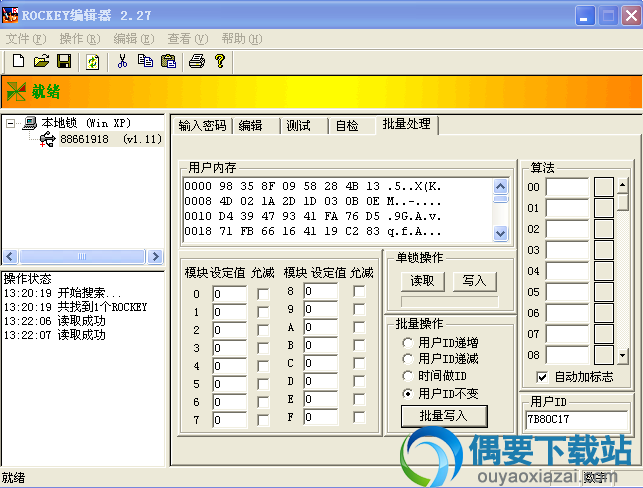Click the tree panel horizontal scrollbar thumb
The image size is (643, 488).
tap(82, 257)
